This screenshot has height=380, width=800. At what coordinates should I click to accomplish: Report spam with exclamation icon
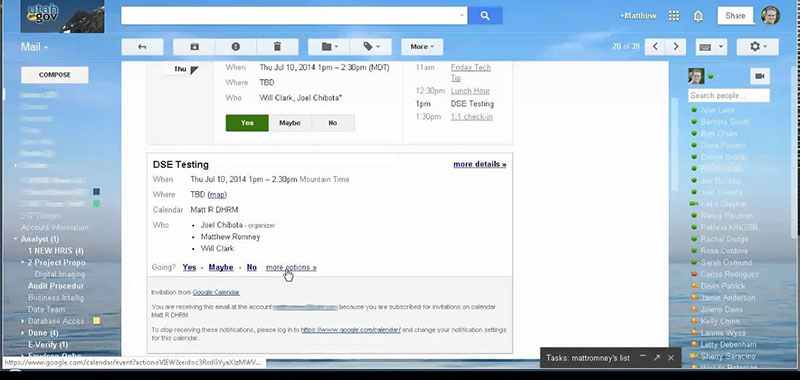tap(236, 47)
